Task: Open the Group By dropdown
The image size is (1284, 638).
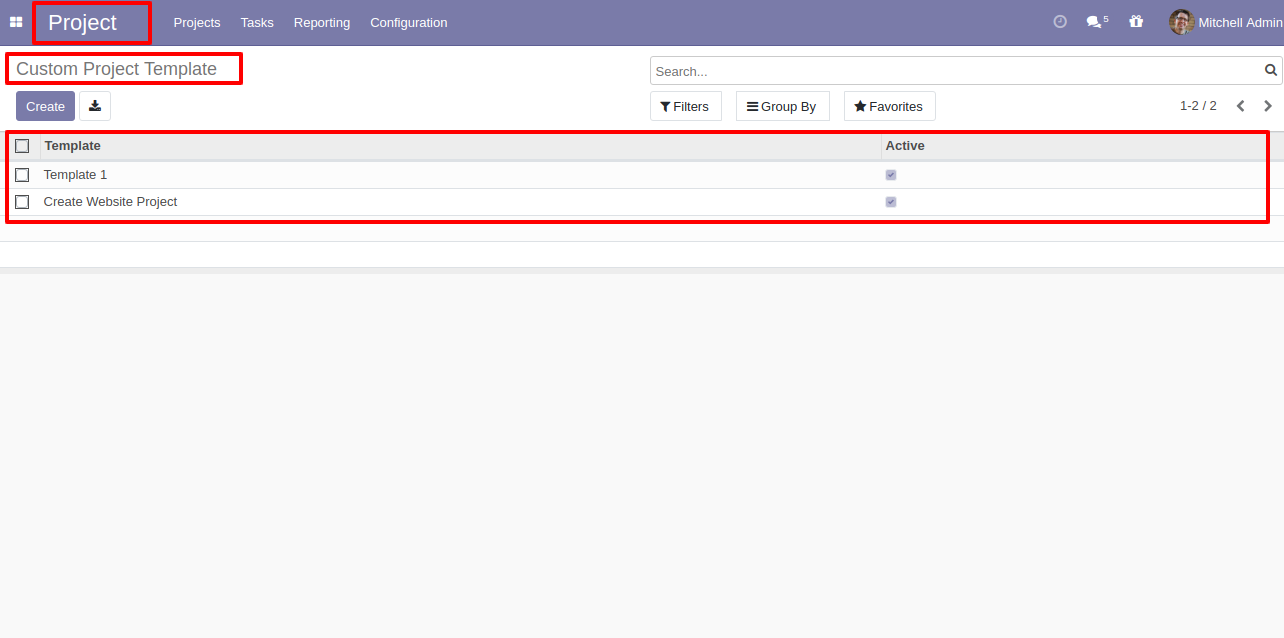Action: [x=782, y=106]
